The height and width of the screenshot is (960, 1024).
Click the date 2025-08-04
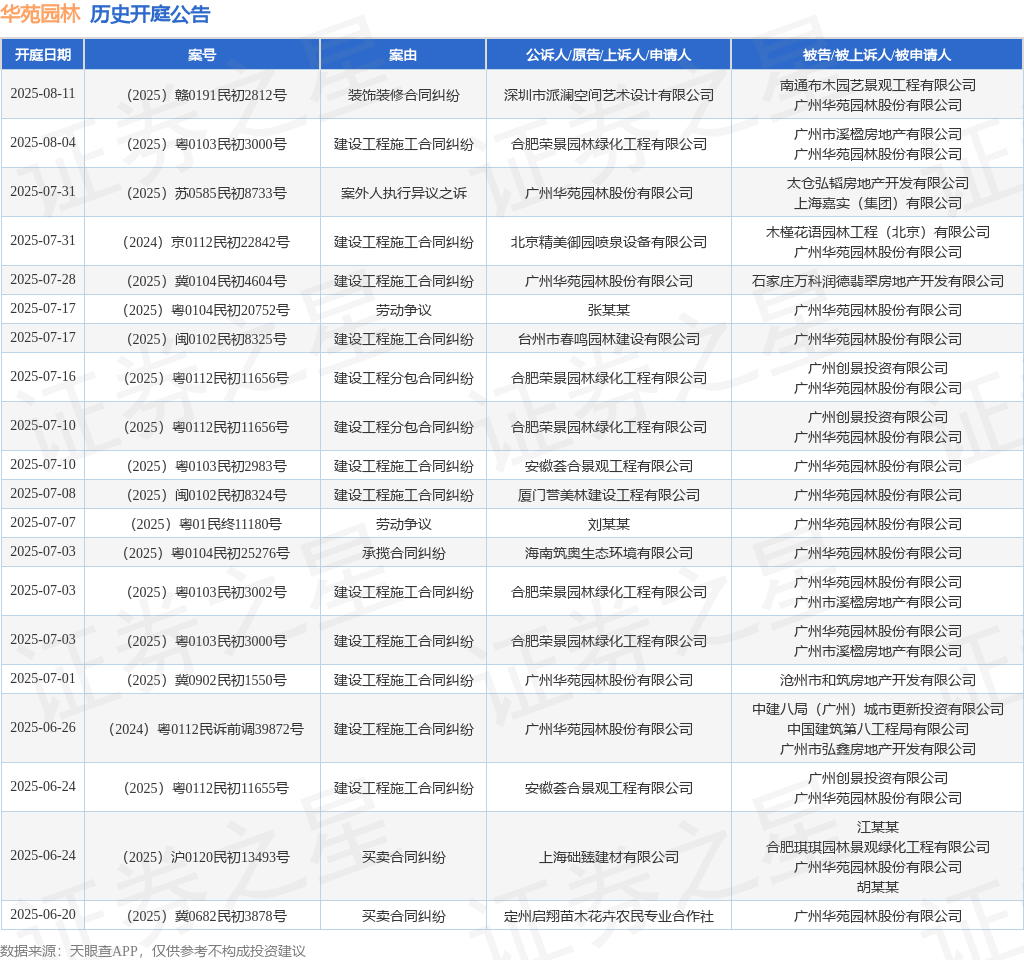pos(43,142)
